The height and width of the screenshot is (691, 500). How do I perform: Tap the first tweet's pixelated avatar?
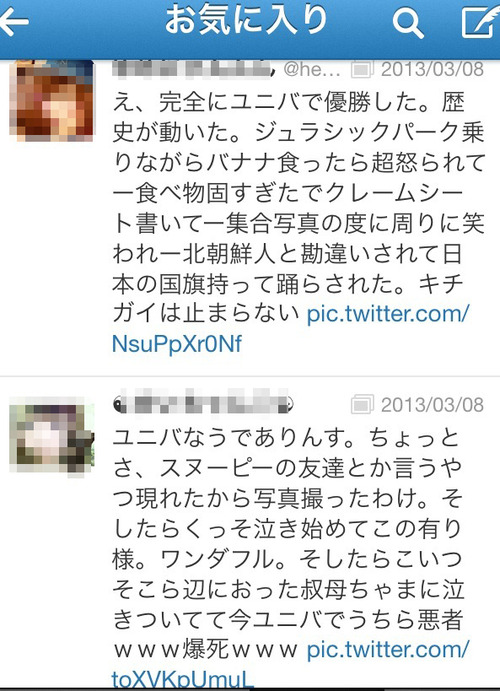(52, 100)
